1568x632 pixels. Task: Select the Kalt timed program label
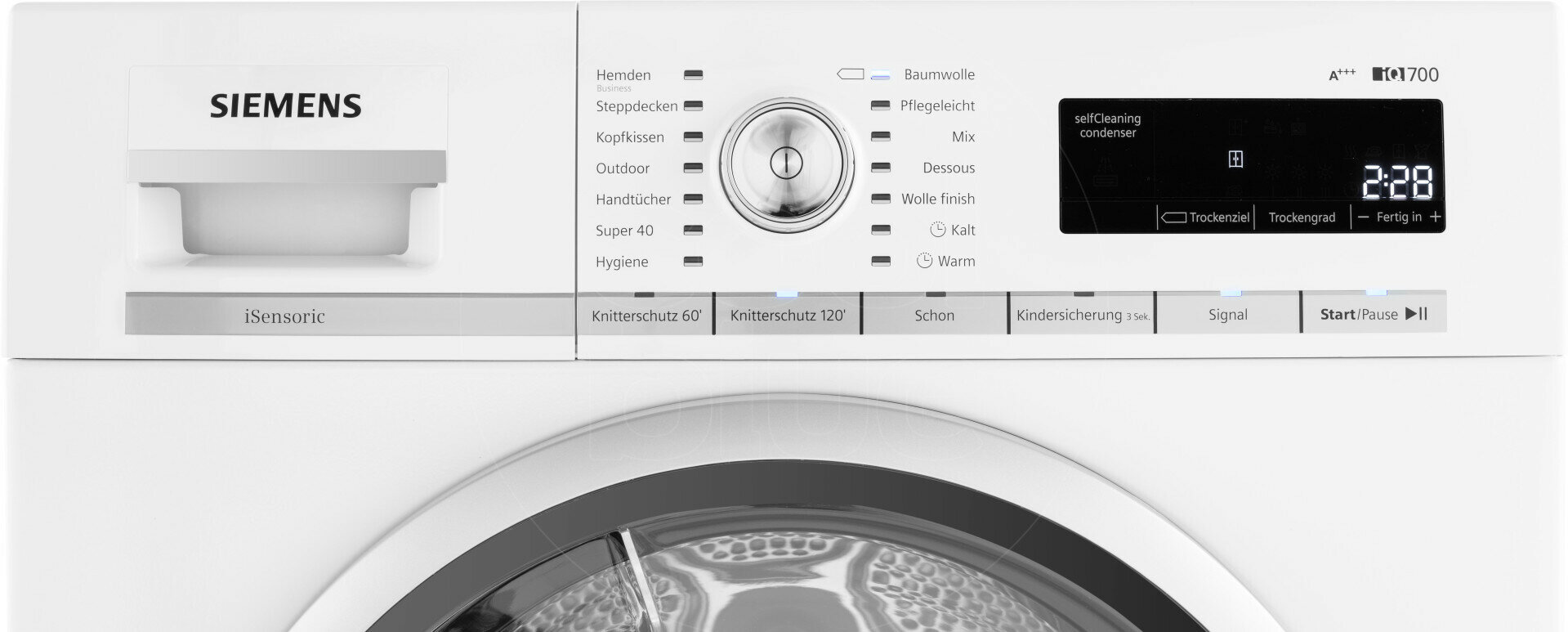coord(963,230)
